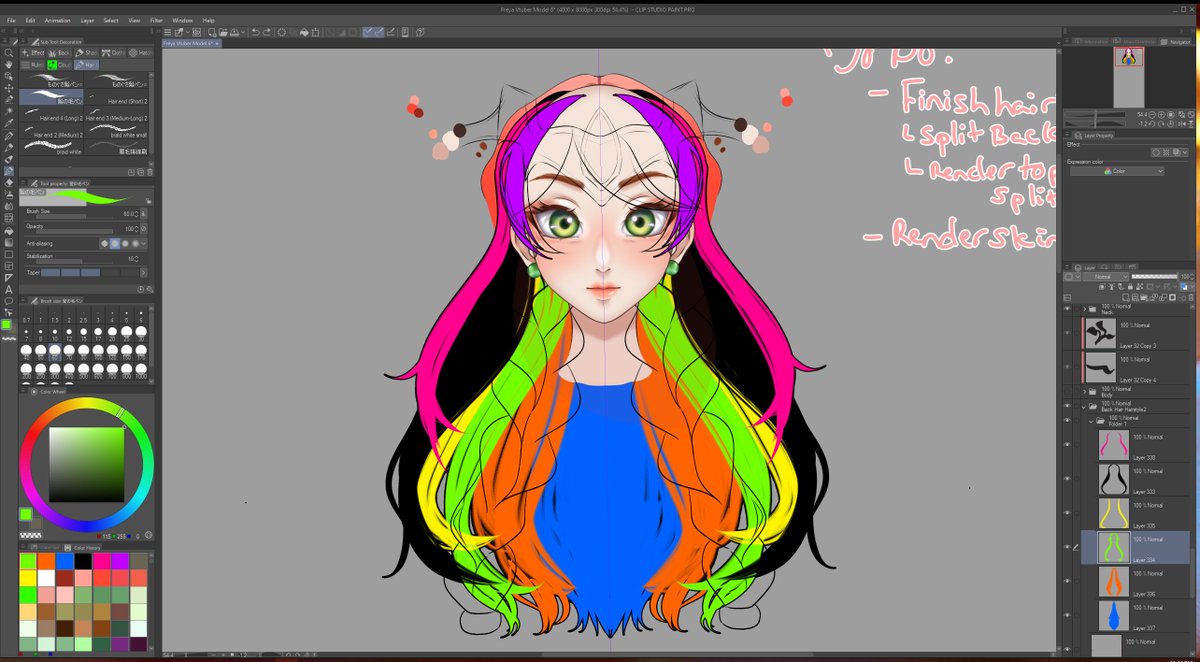Switch to the Hair 1 sub tool tab
This screenshot has width=1200, height=662.
coord(88,65)
